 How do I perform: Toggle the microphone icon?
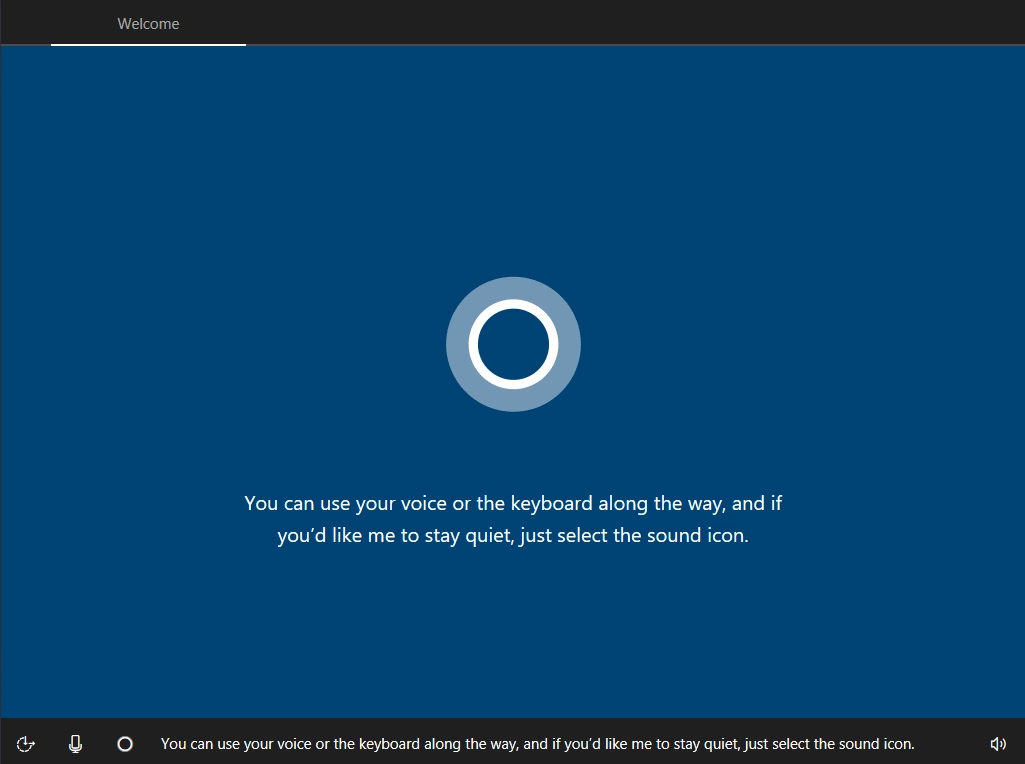75,744
